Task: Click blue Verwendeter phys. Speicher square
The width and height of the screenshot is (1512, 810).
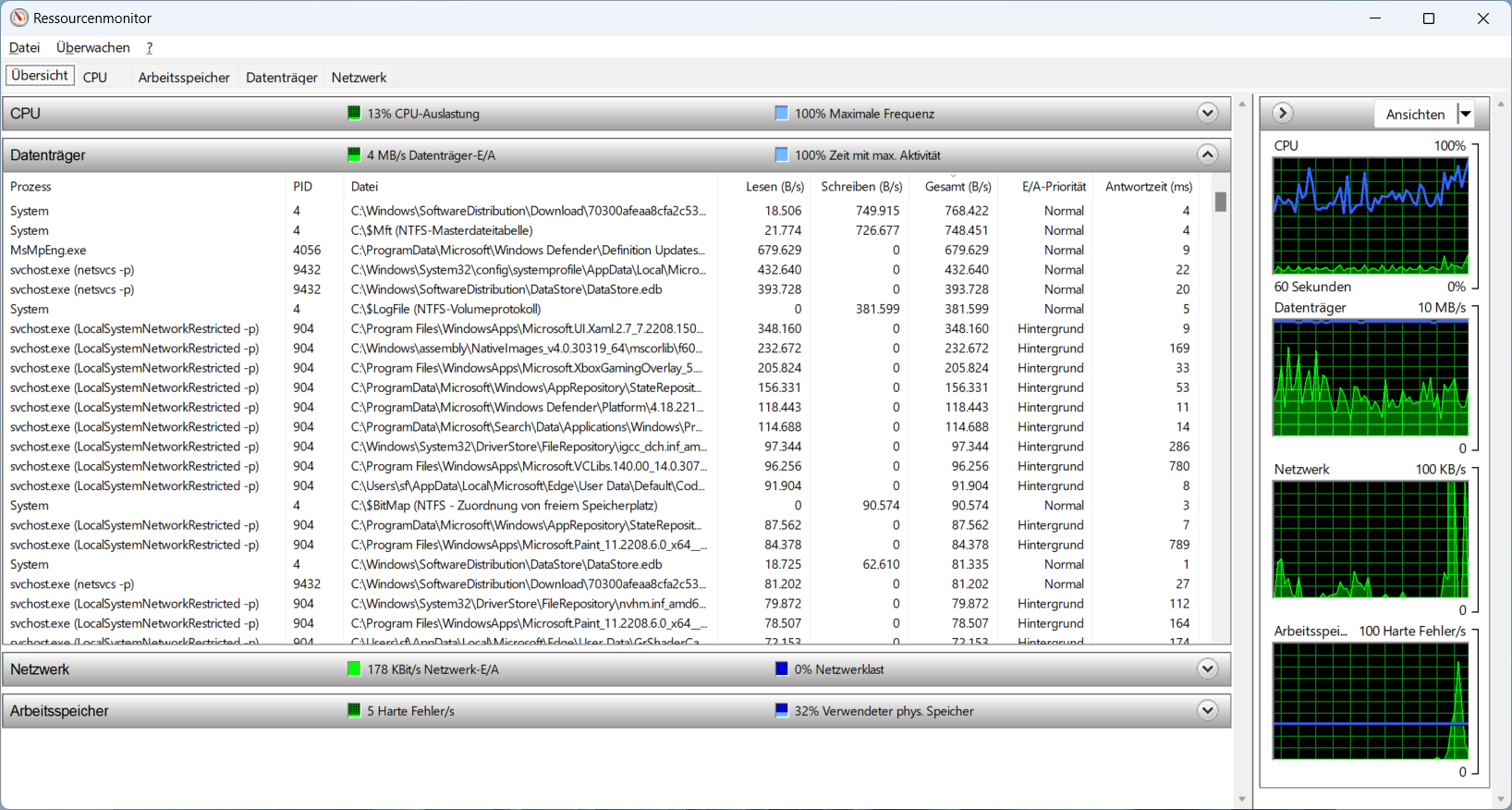Action: pyautogui.click(x=782, y=710)
